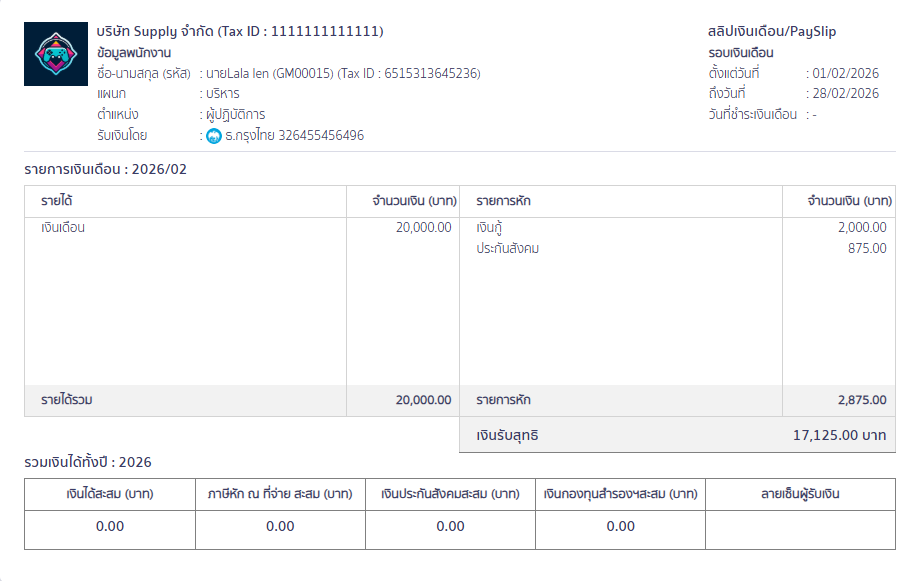Click the รายได้ column header

point(57,201)
